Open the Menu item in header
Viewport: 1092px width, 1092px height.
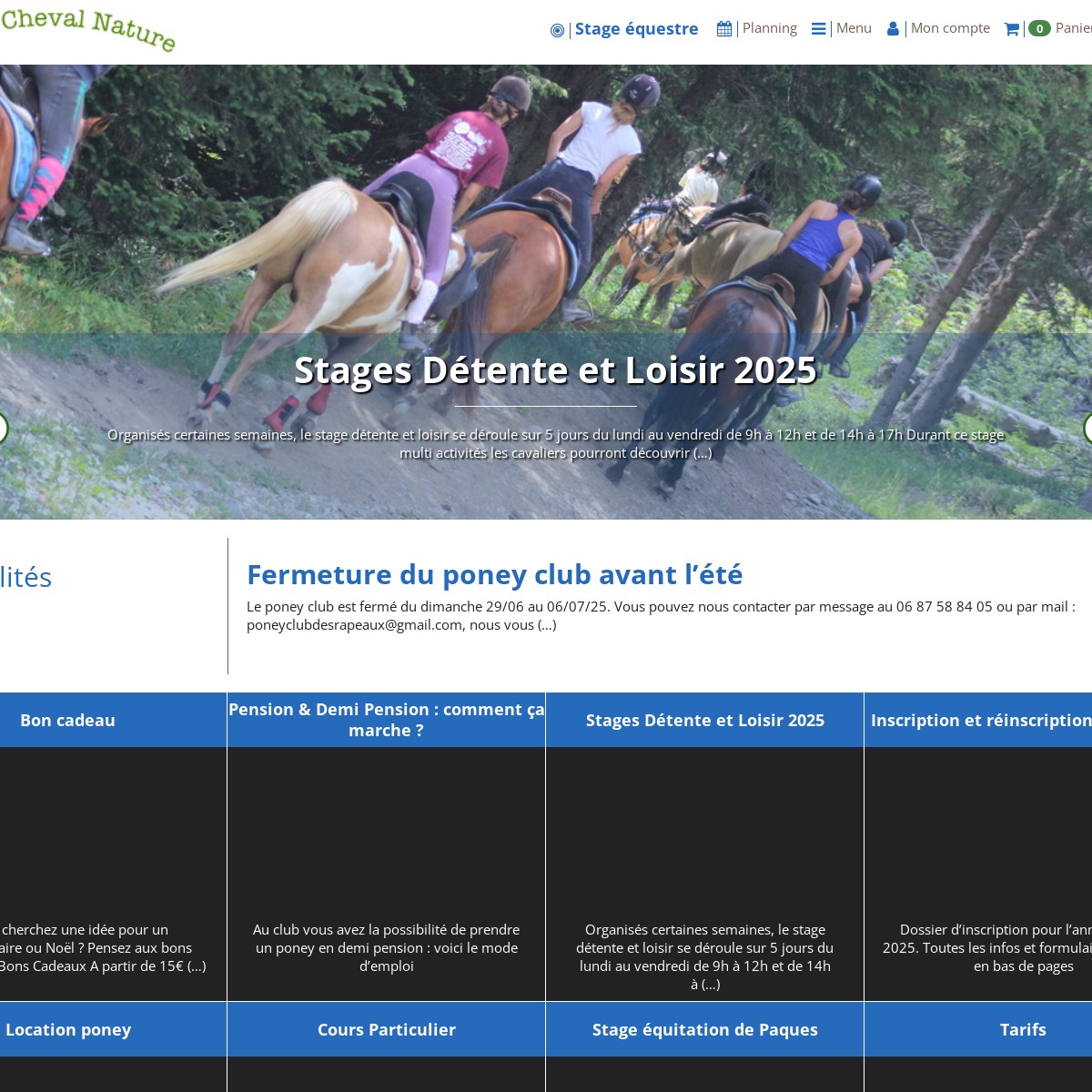[854, 28]
